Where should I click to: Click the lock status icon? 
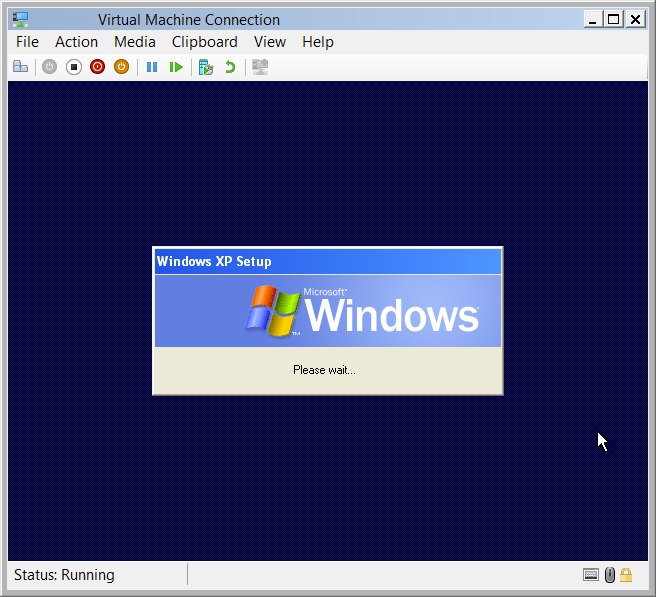coord(626,575)
